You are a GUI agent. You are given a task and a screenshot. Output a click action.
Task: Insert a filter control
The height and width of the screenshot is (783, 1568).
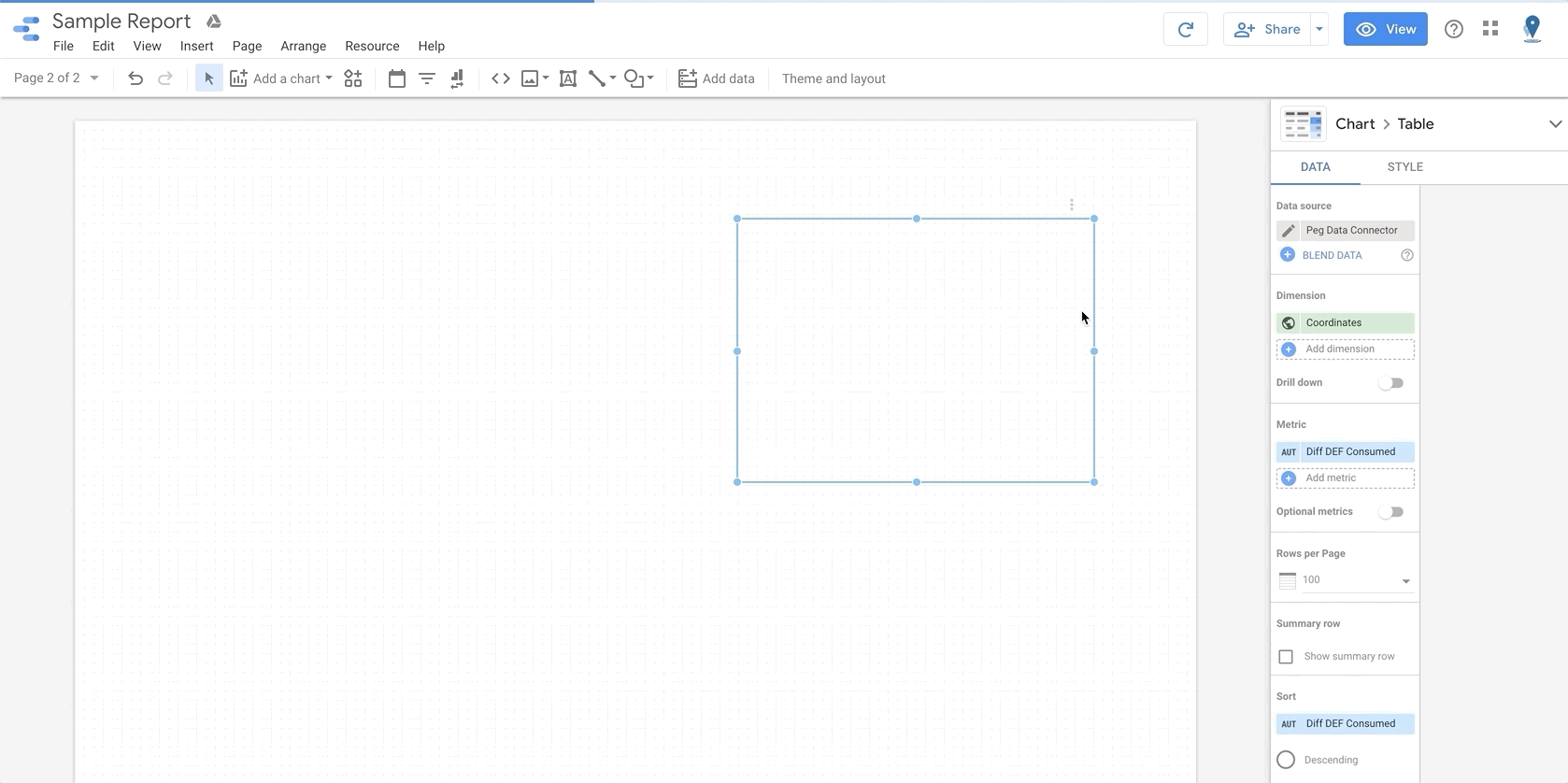point(427,78)
